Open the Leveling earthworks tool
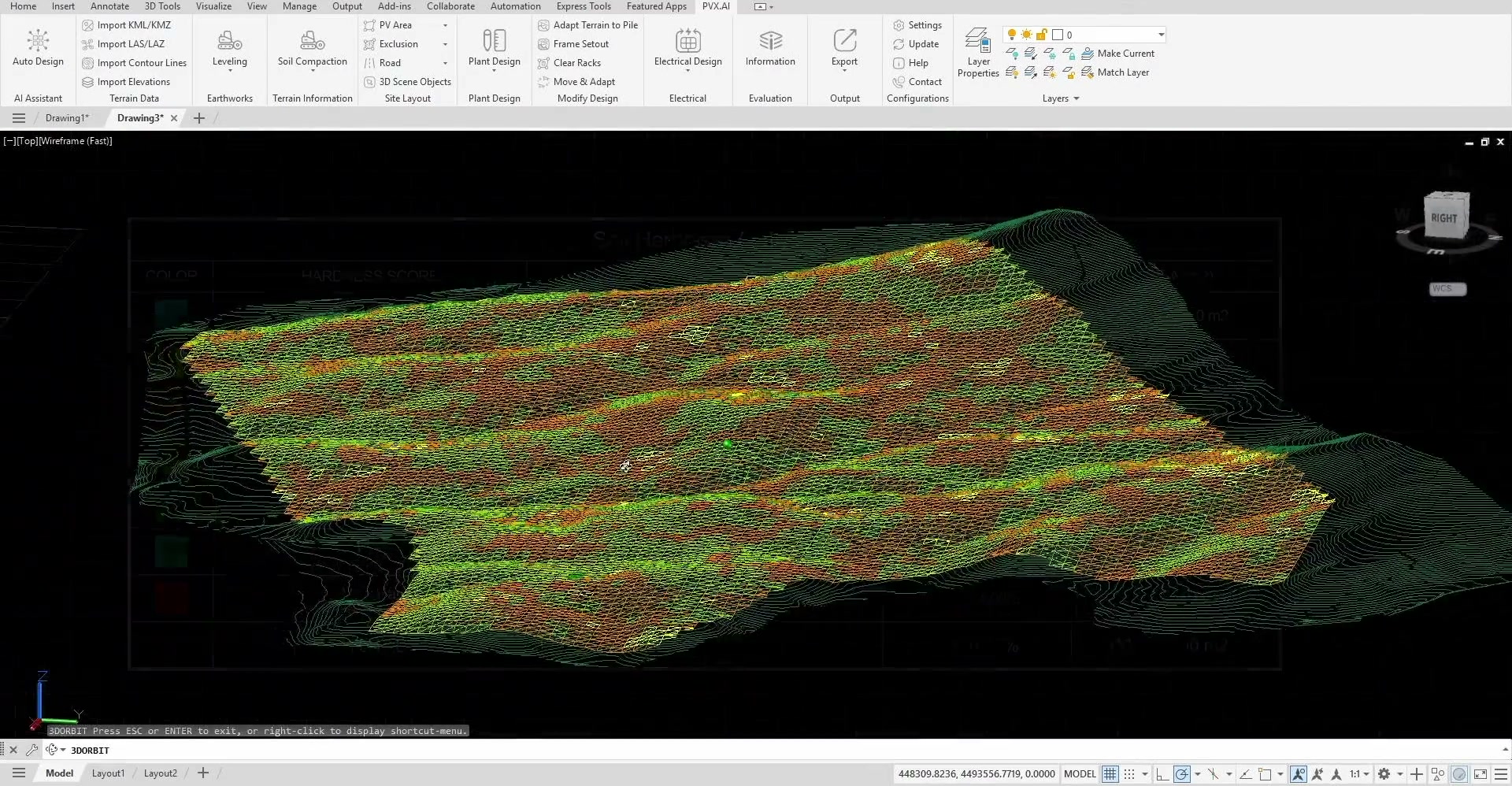The height and width of the screenshot is (786, 1512). [229, 49]
